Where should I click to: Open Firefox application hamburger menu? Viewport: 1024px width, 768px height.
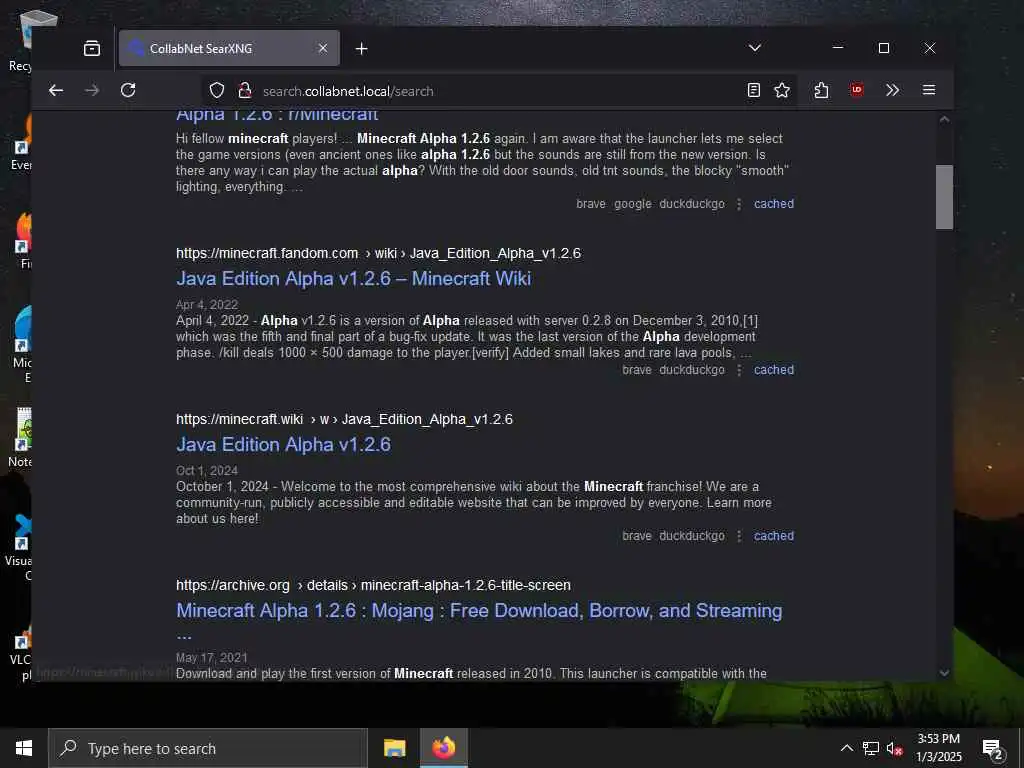click(x=929, y=90)
